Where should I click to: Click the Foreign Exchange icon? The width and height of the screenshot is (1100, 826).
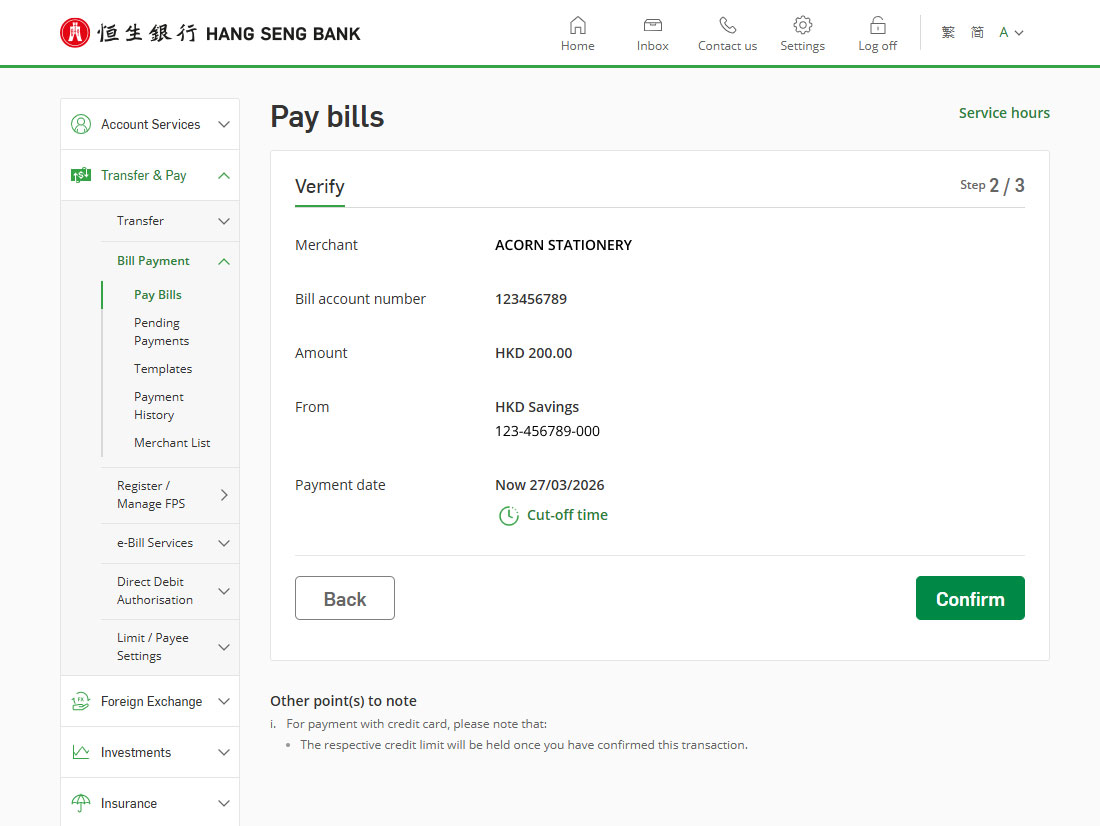coord(81,701)
